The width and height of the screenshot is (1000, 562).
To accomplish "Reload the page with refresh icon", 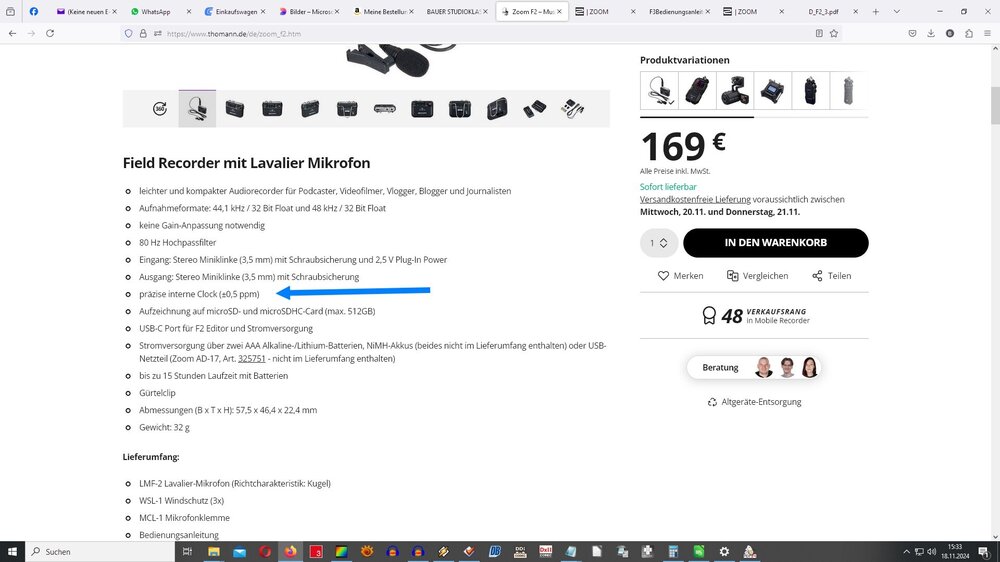I will point(50,33).
